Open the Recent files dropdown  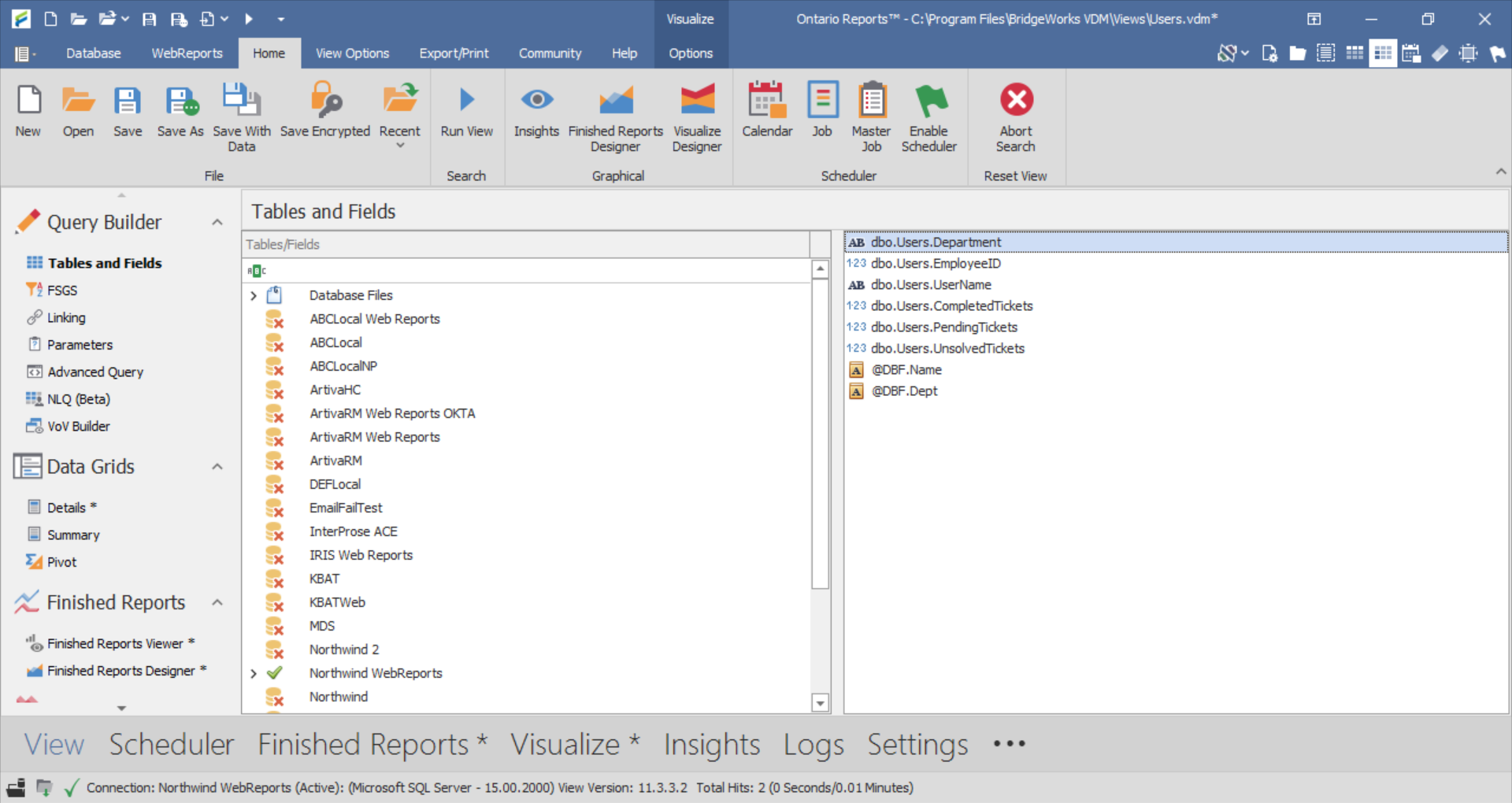tap(400, 116)
